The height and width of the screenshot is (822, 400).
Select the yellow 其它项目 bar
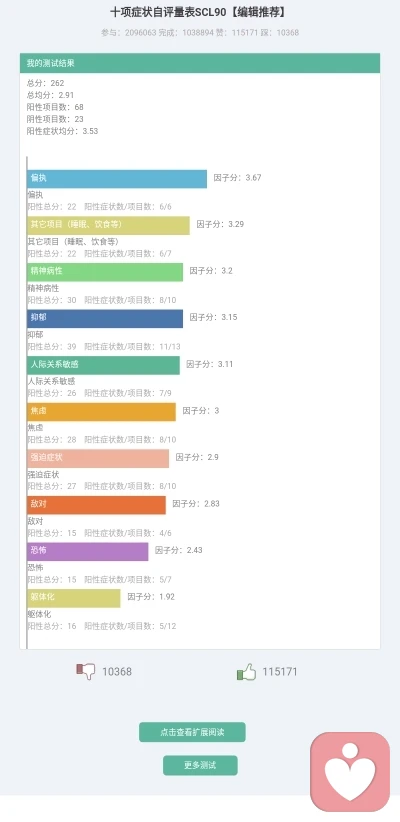[x=109, y=225]
